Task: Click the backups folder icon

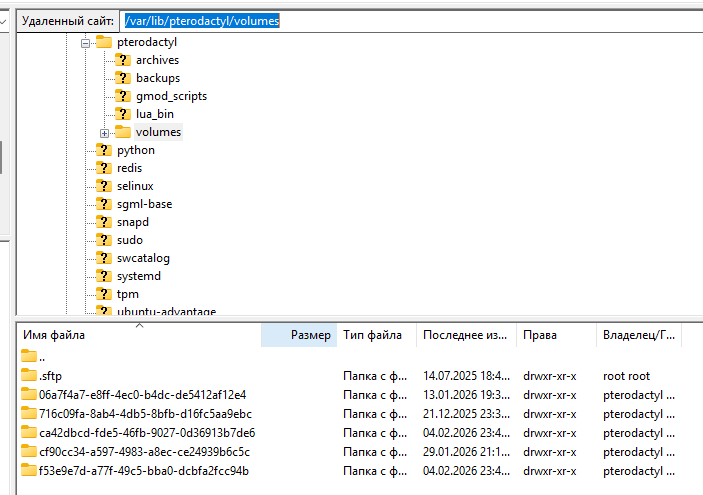Action: coord(123,78)
